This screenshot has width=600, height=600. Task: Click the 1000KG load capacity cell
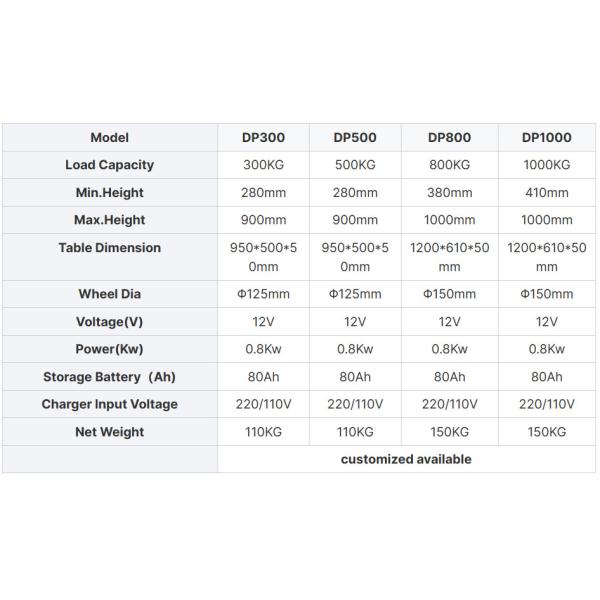546,165
